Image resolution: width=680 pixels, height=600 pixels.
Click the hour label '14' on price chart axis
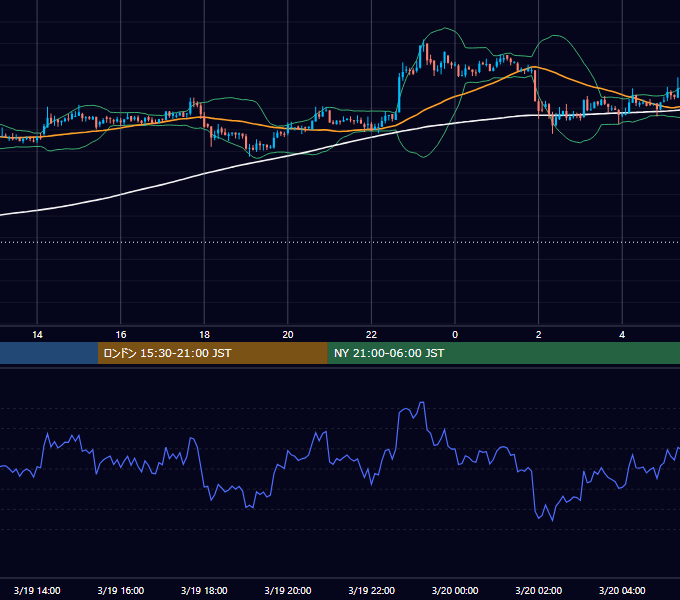[37, 335]
